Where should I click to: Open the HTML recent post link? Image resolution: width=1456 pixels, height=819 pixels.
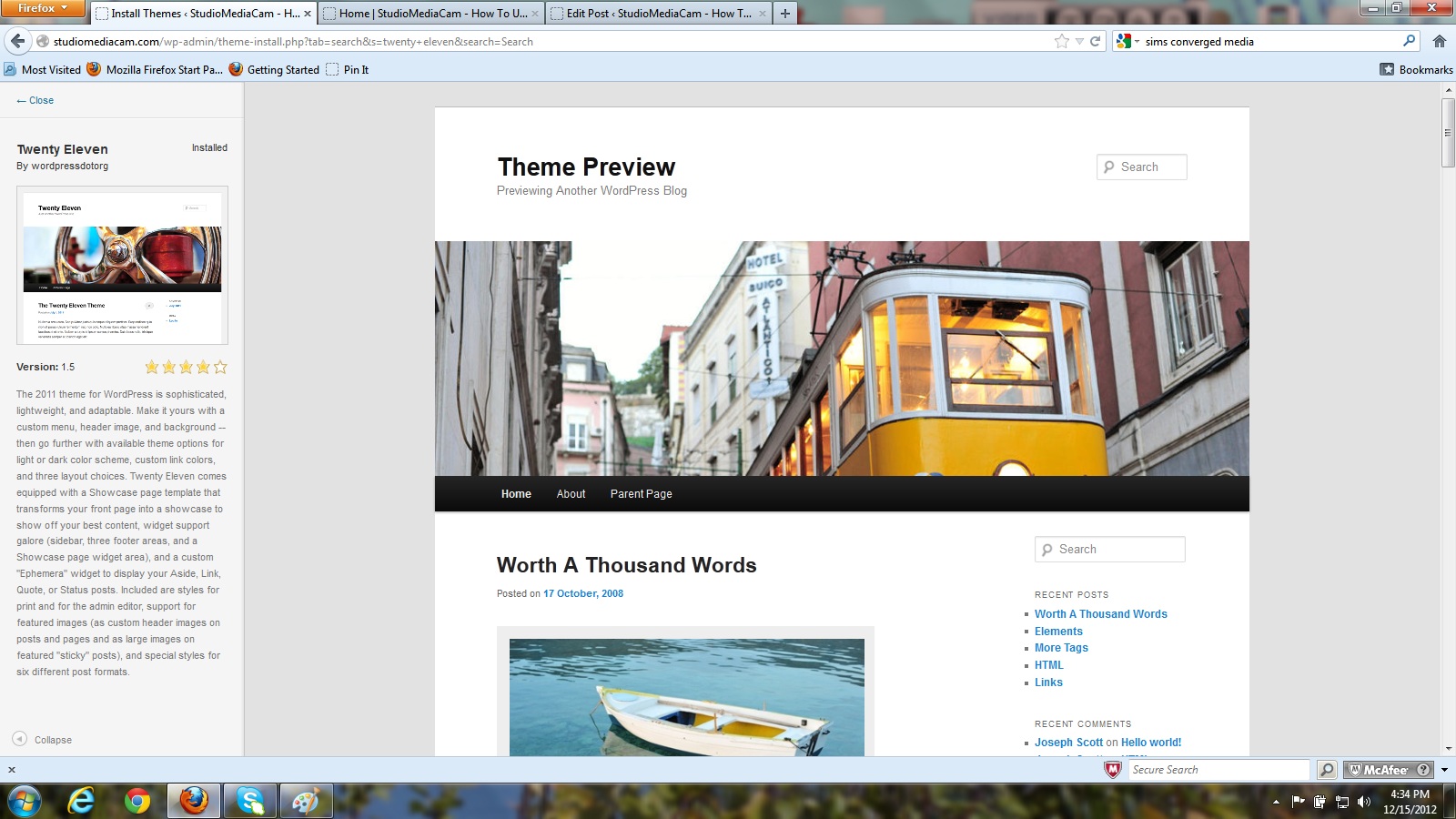click(x=1048, y=665)
